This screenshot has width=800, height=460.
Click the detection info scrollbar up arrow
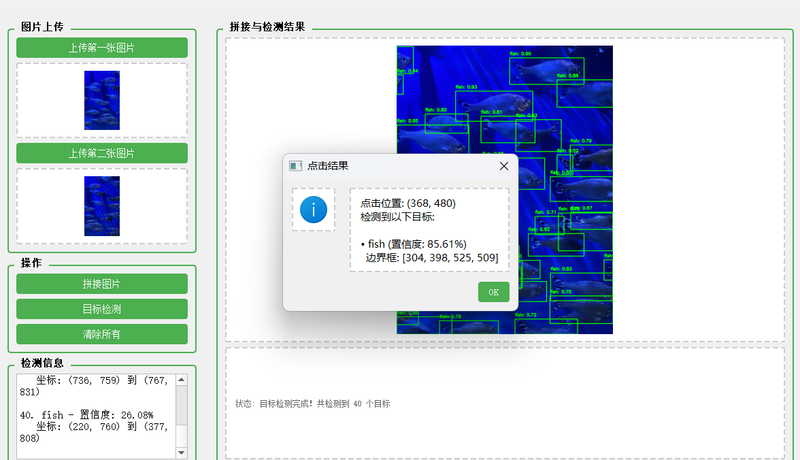tap(182, 380)
